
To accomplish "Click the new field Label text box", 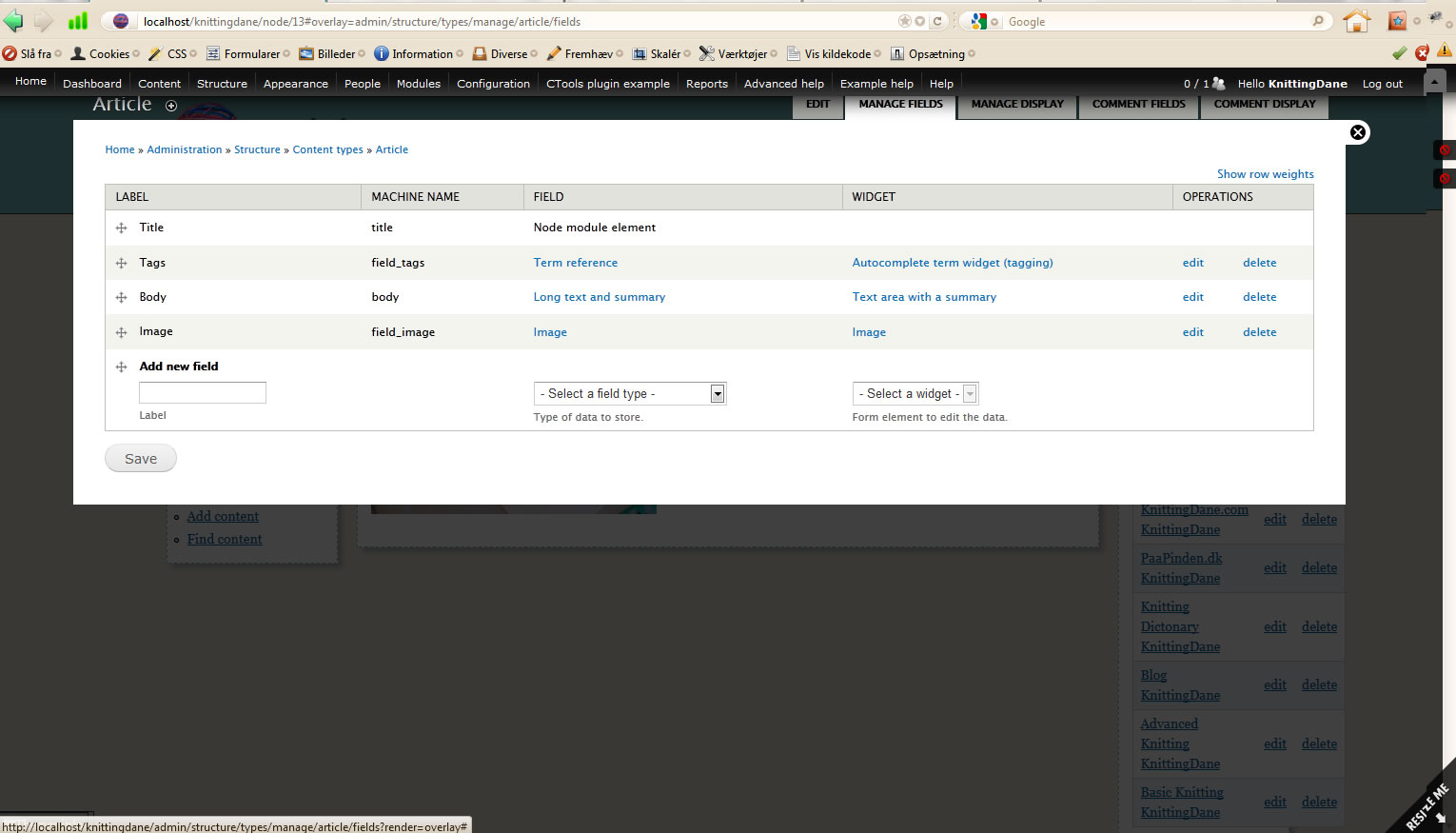I will (x=203, y=392).
